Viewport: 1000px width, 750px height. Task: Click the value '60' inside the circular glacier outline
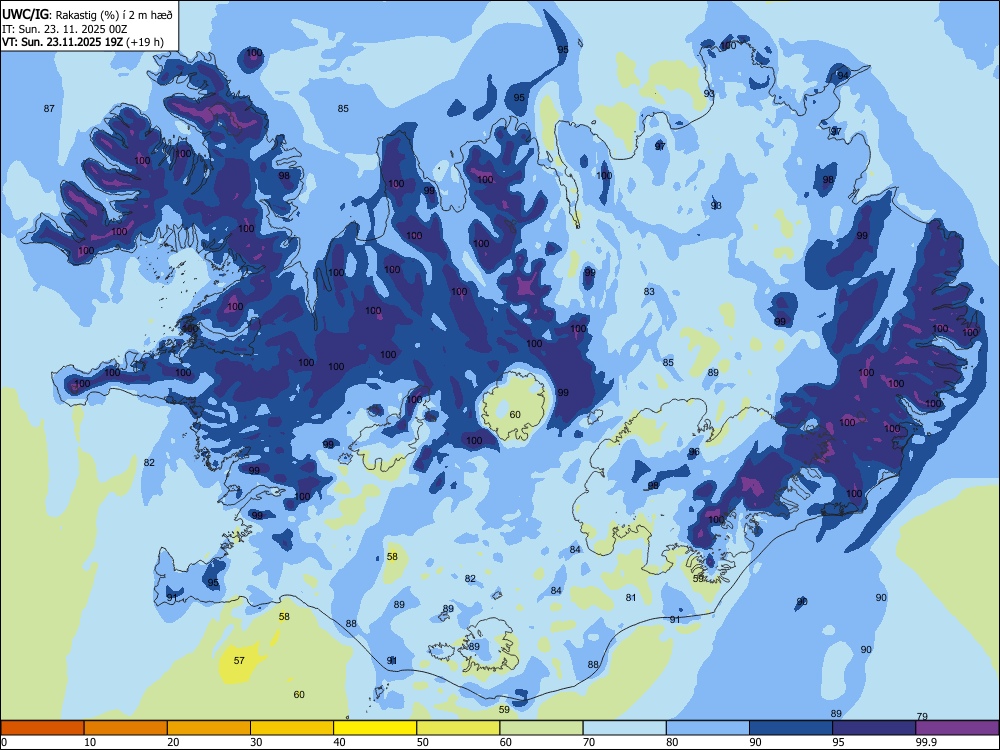point(515,415)
